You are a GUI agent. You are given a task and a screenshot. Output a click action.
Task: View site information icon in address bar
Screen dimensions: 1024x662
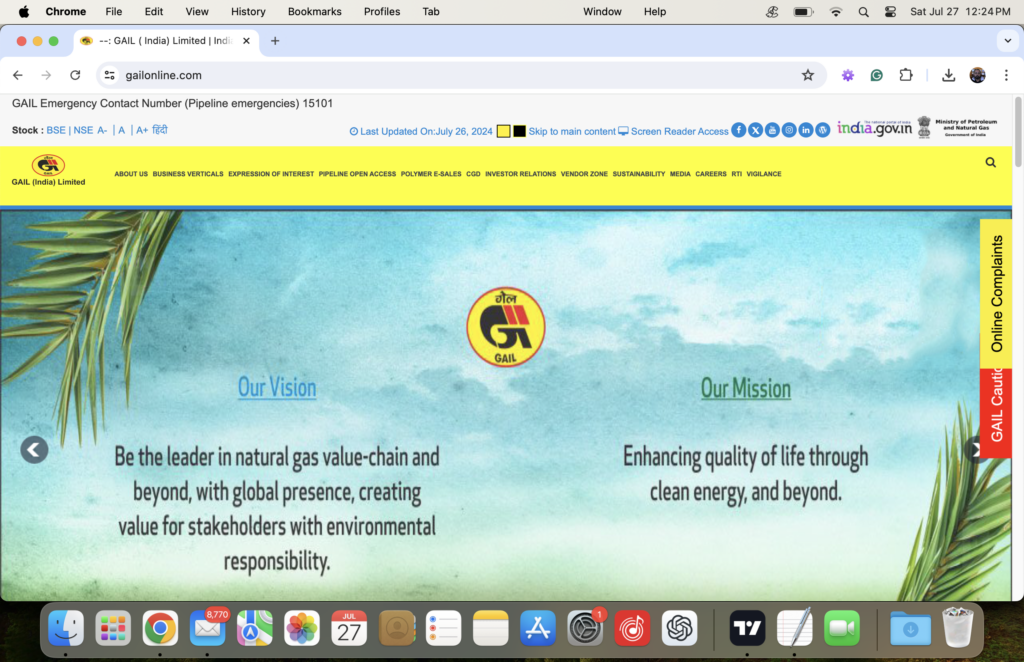pos(110,75)
